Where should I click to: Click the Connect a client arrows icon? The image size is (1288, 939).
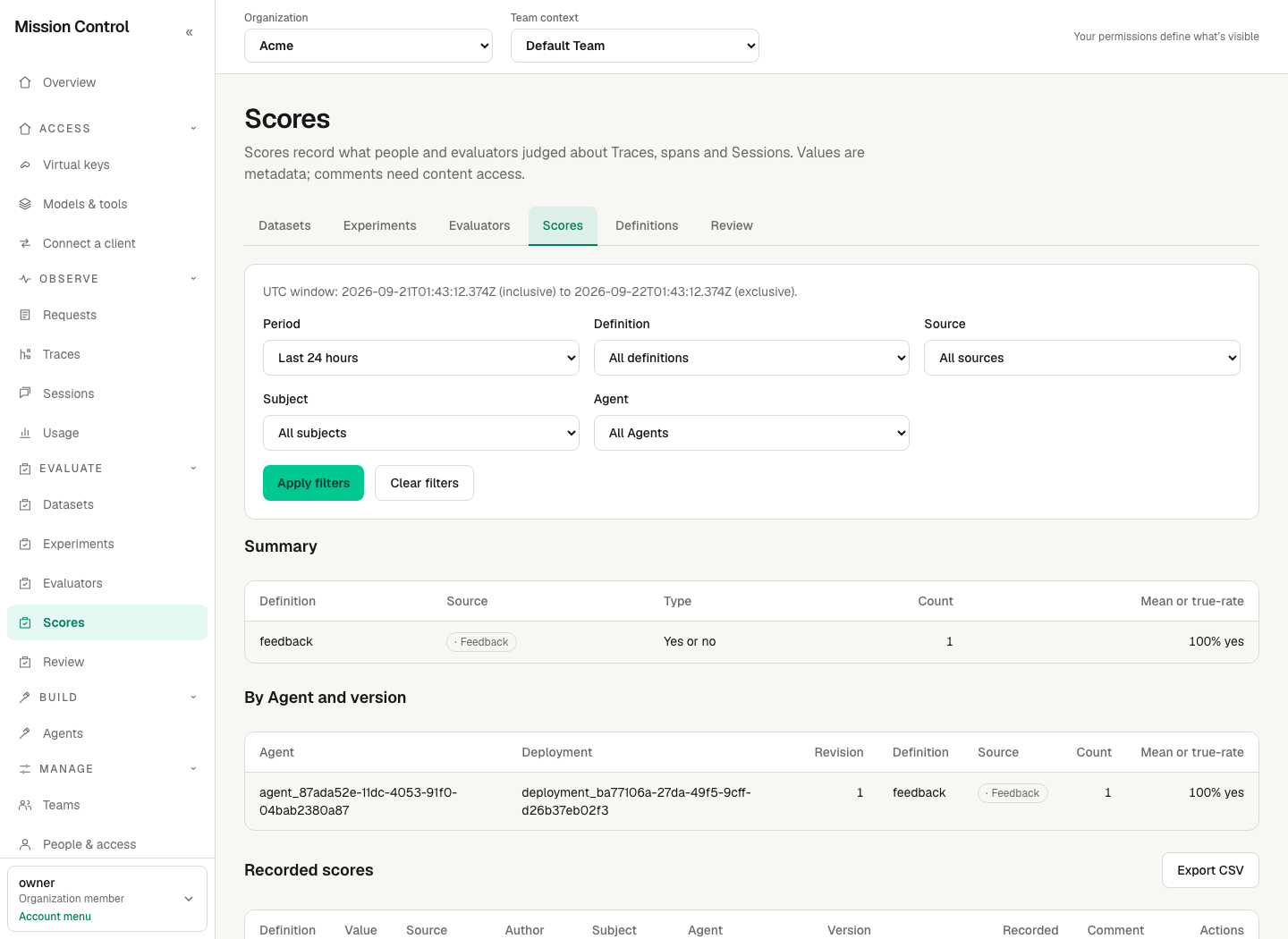[x=25, y=243]
